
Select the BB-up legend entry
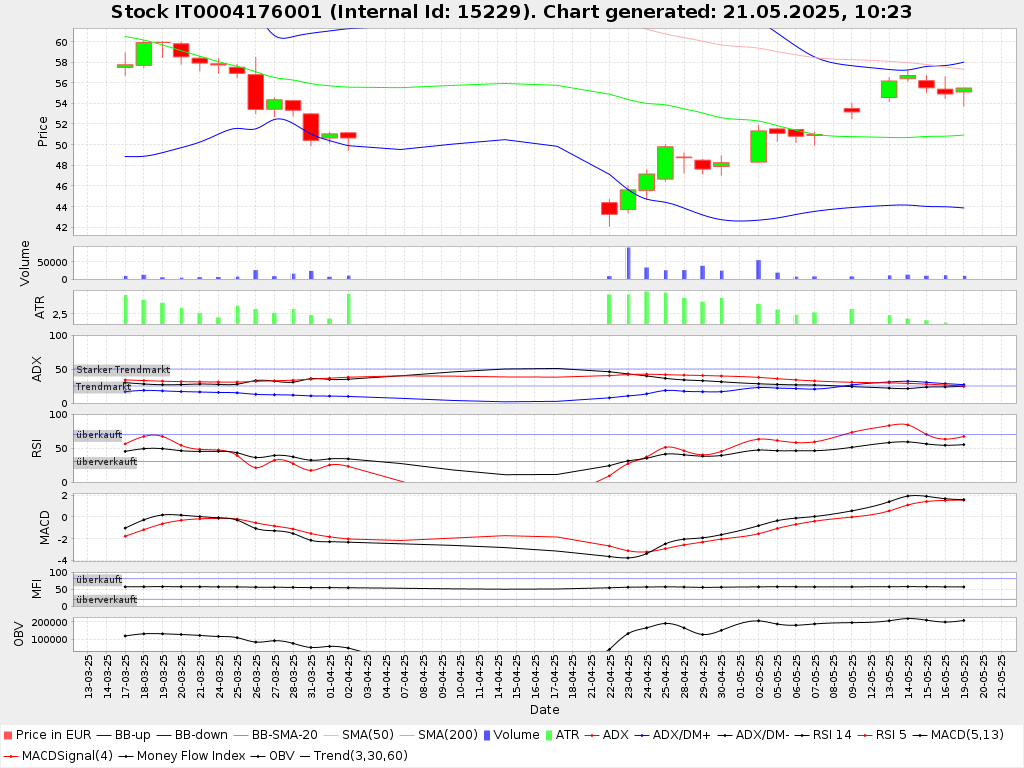pos(123,735)
